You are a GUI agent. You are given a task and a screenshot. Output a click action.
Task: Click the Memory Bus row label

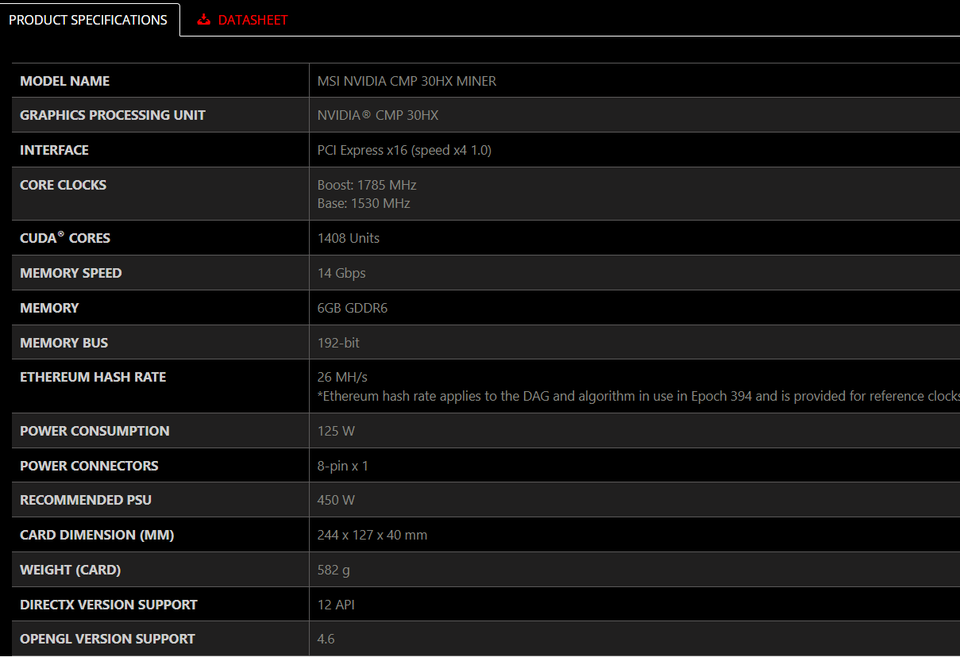coord(64,343)
